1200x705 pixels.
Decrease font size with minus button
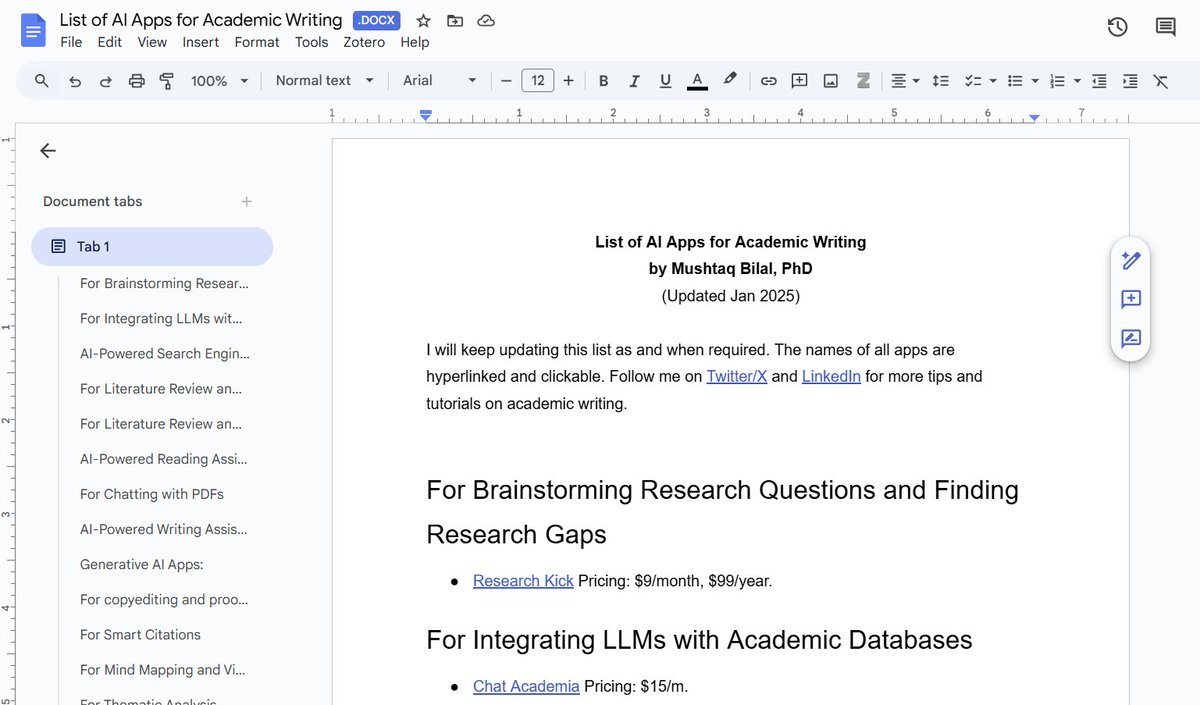tap(507, 81)
